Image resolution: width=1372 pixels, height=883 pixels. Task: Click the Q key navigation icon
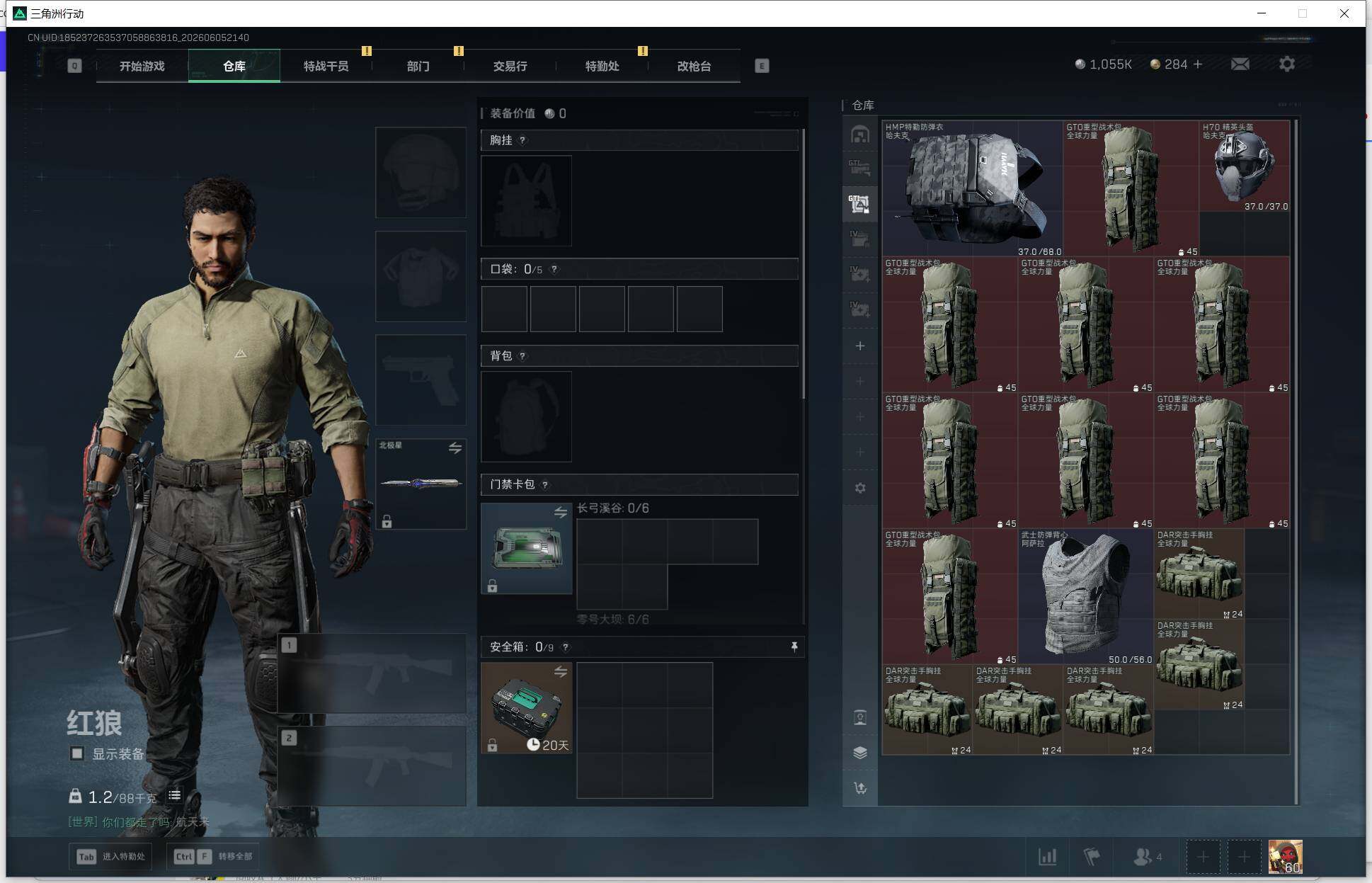74,66
